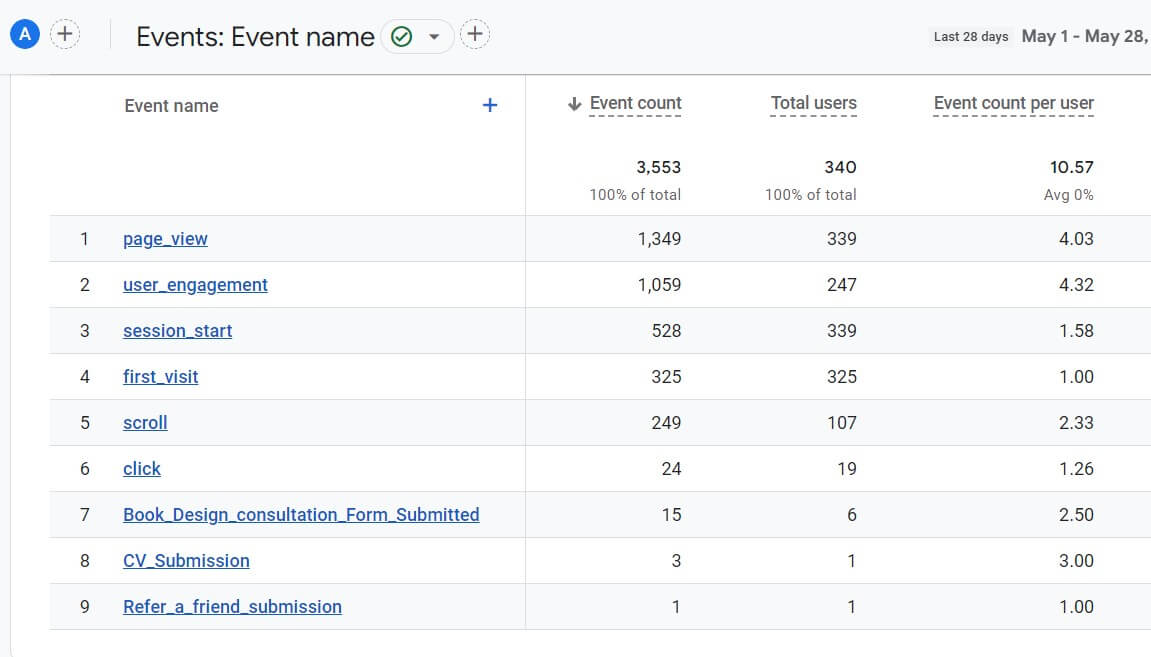Click the blue 'A' segment badge
1151x657 pixels.
(25, 35)
